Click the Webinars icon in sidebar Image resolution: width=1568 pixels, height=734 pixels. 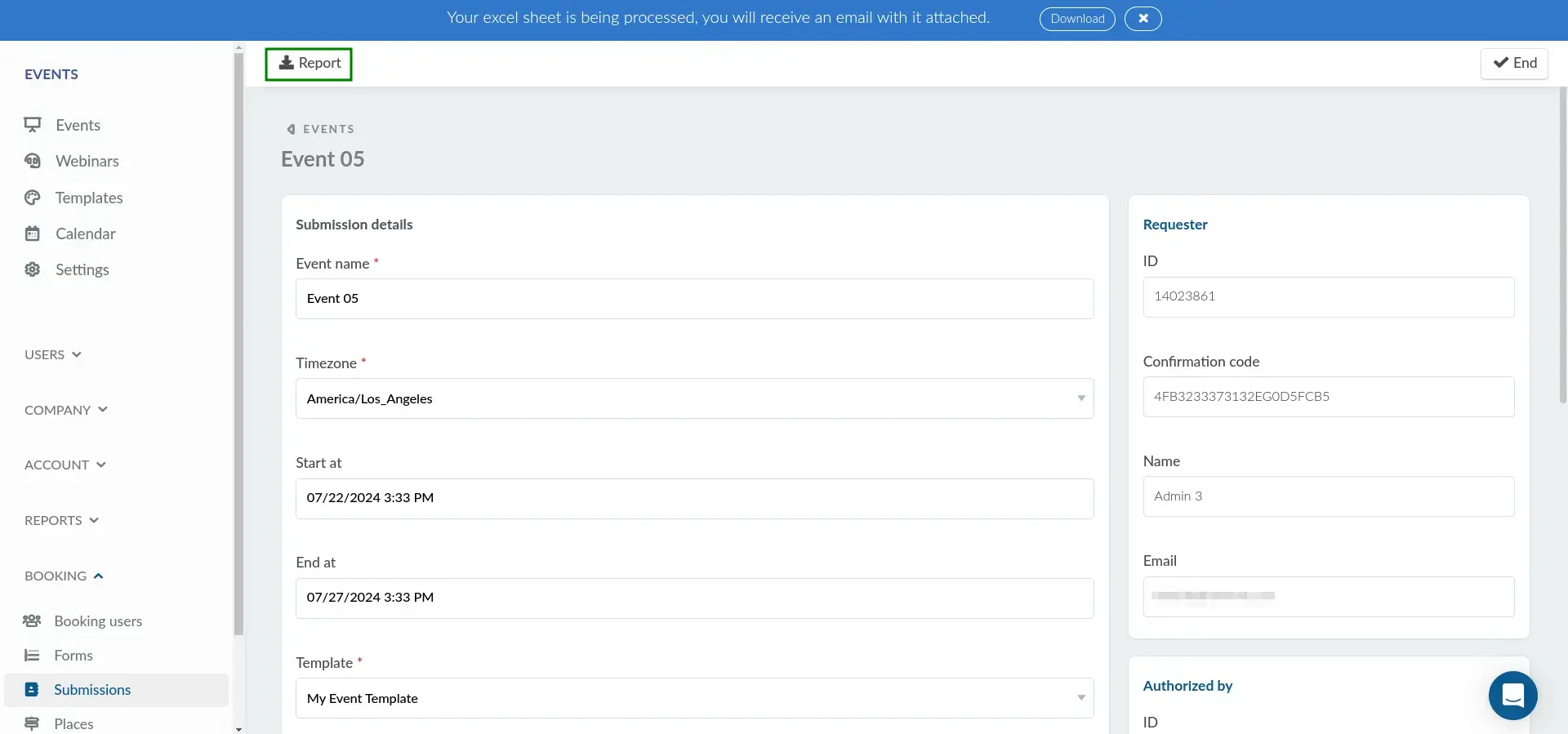point(32,161)
